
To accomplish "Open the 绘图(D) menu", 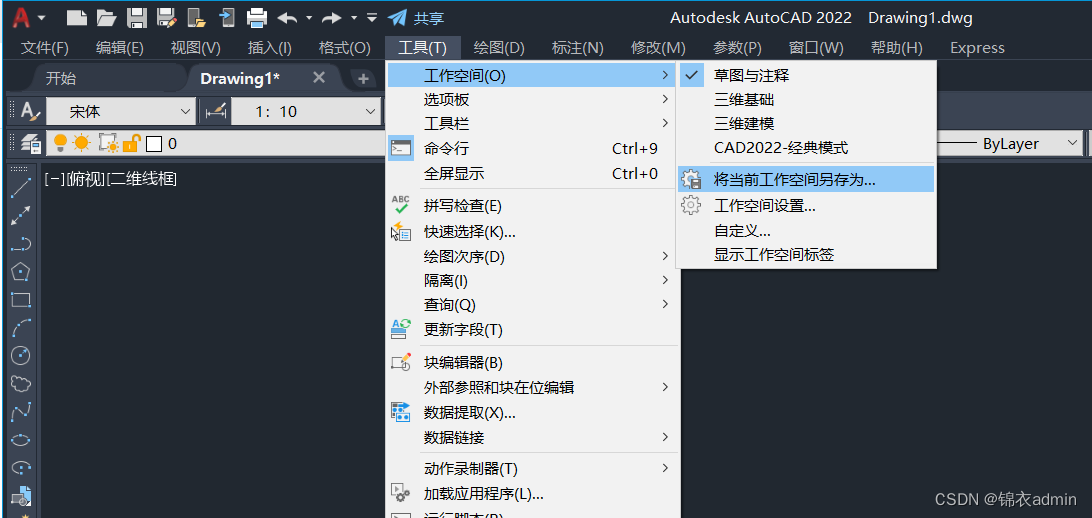I will pos(499,48).
